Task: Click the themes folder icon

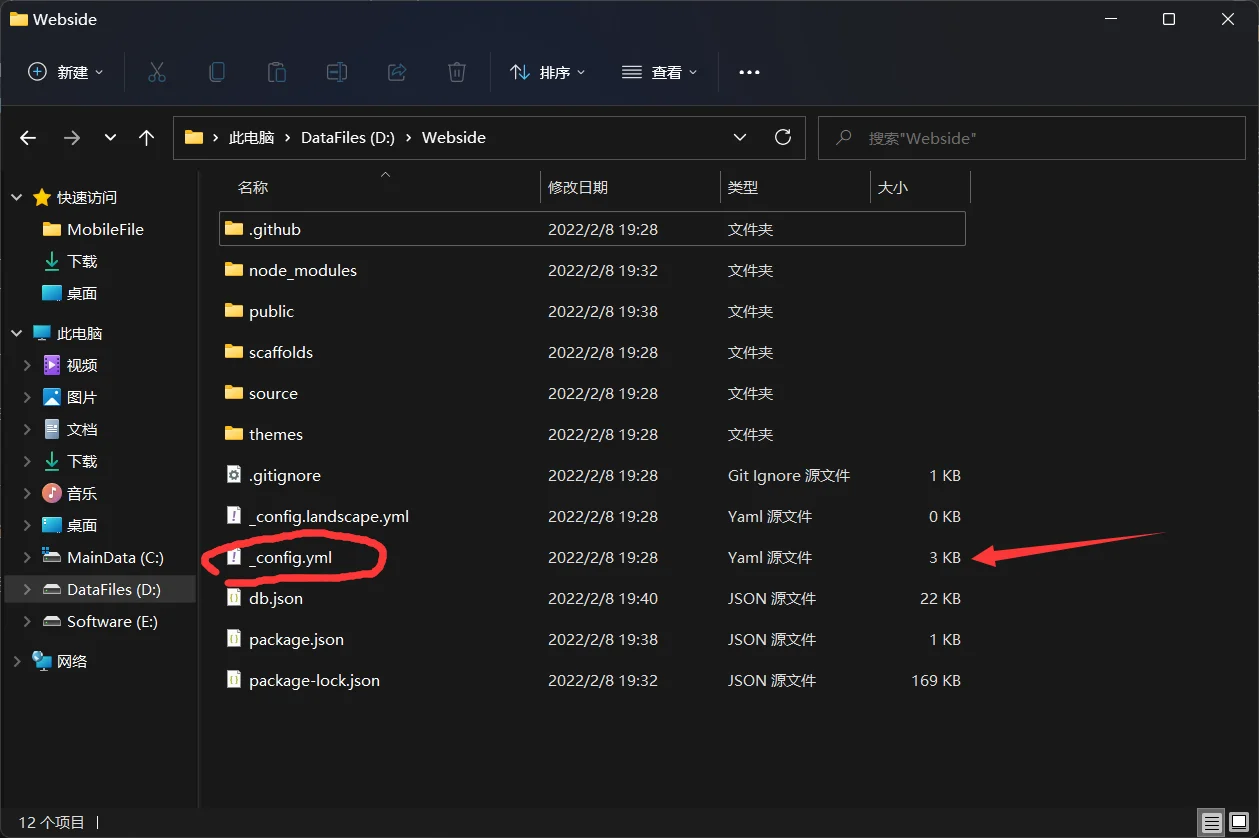Action: pos(234,434)
